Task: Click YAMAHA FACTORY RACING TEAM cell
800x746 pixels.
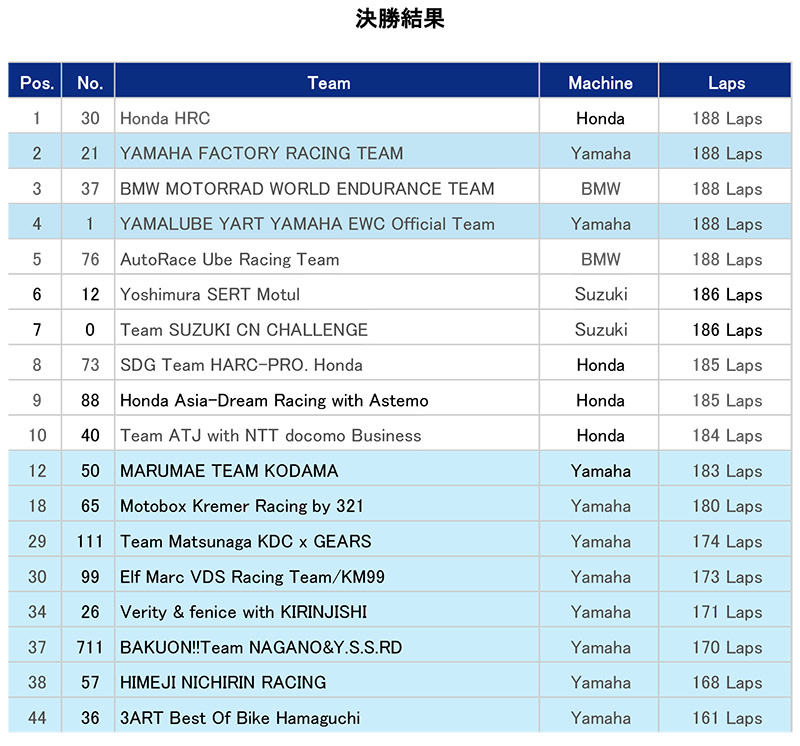Action: tap(327, 153)
